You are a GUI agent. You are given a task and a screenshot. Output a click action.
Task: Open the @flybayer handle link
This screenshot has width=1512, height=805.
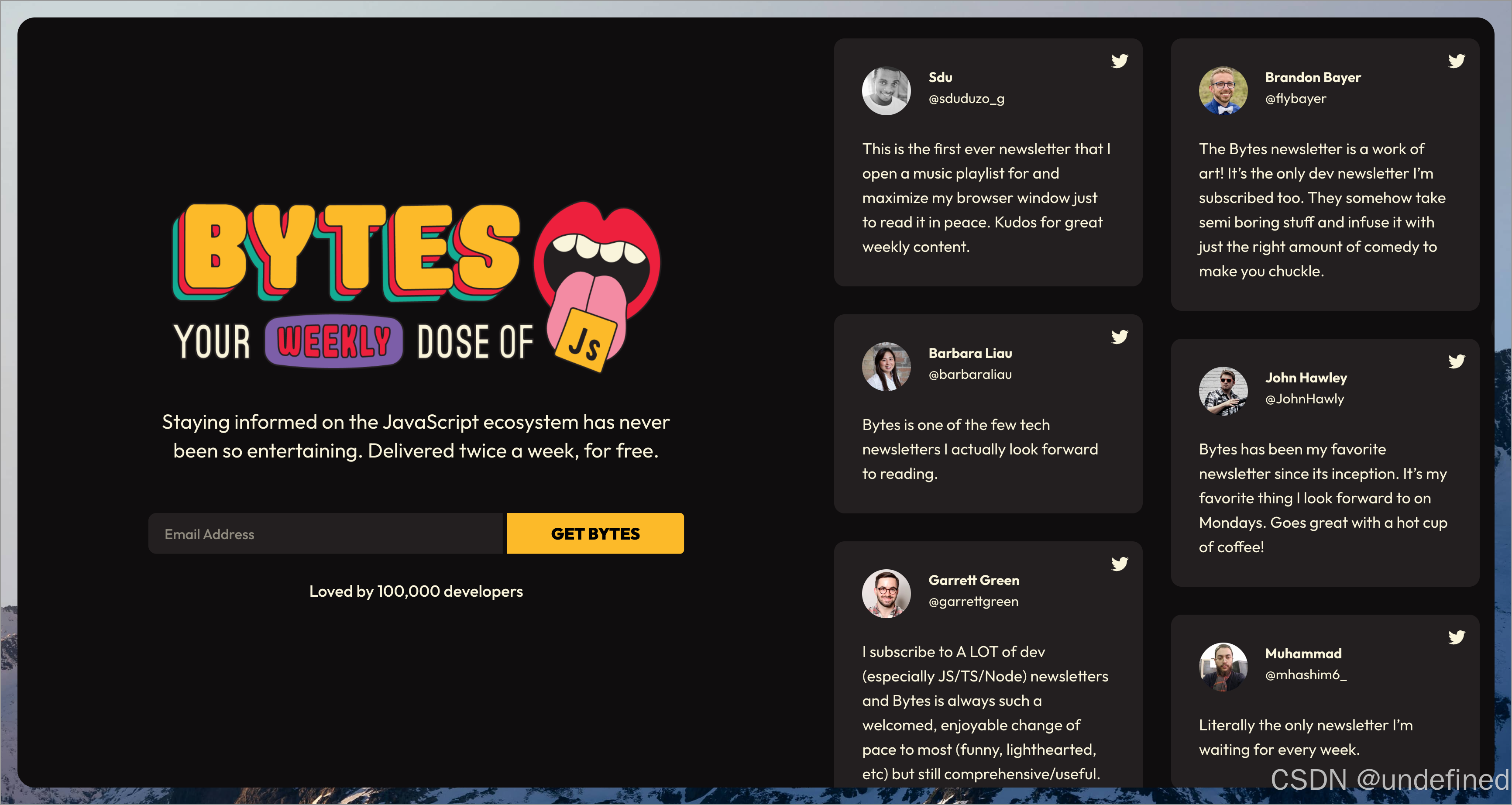coord(1296,99)
